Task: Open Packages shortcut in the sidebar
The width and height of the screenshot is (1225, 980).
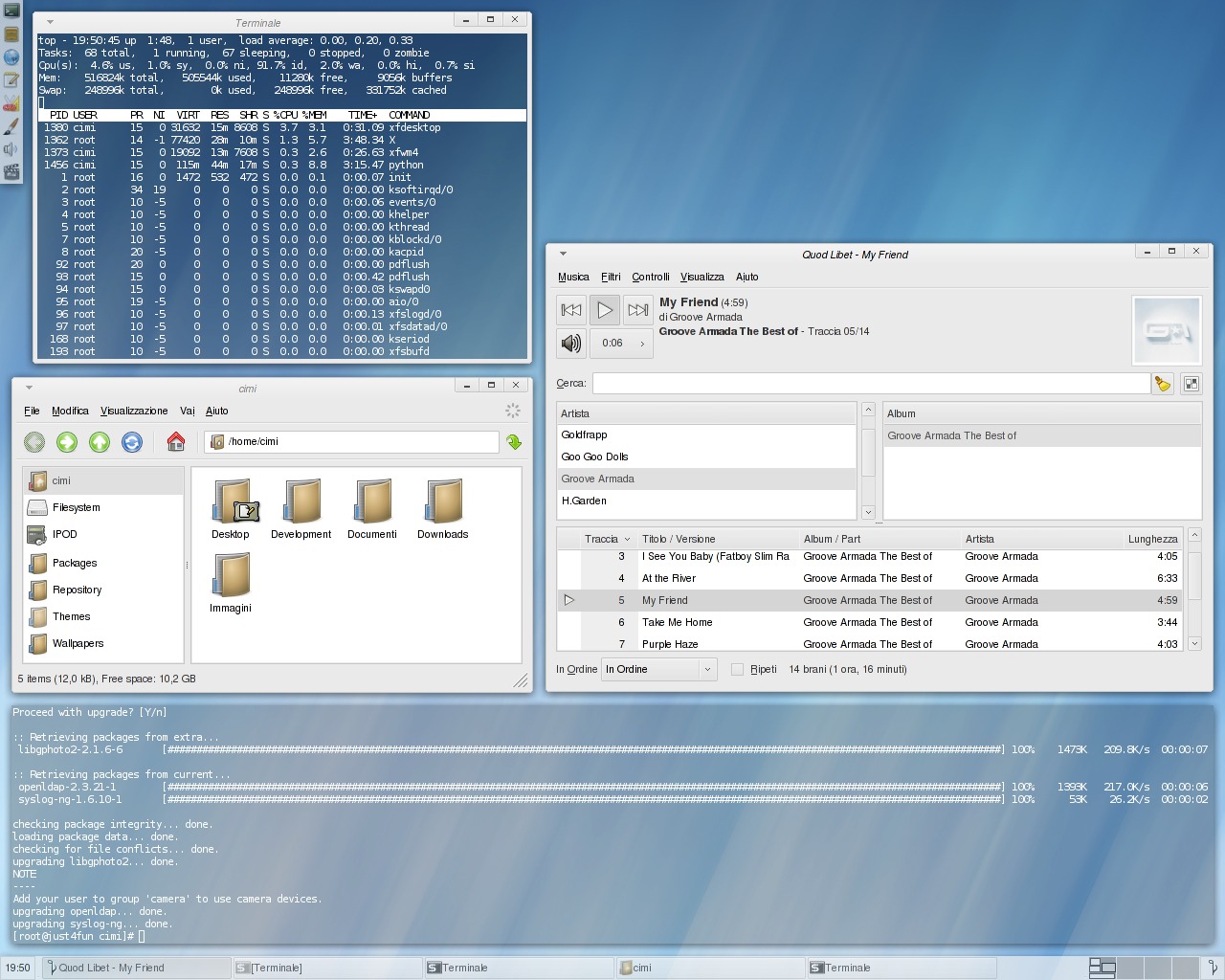Action: point(103,563)
